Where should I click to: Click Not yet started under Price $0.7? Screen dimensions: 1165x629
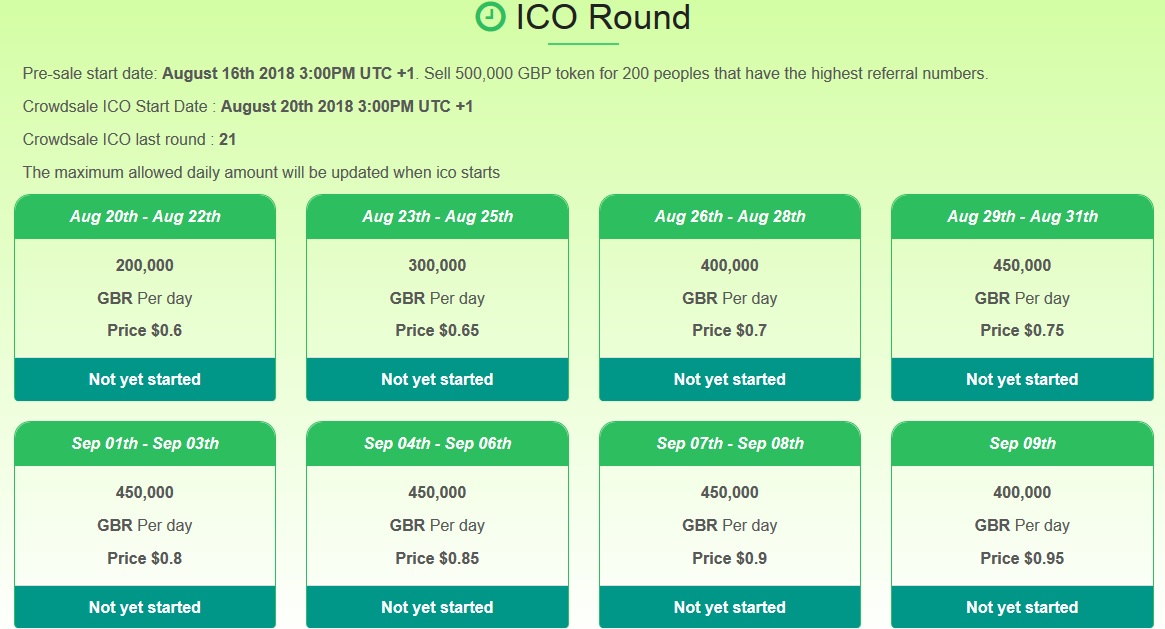[x=730, y=380]
